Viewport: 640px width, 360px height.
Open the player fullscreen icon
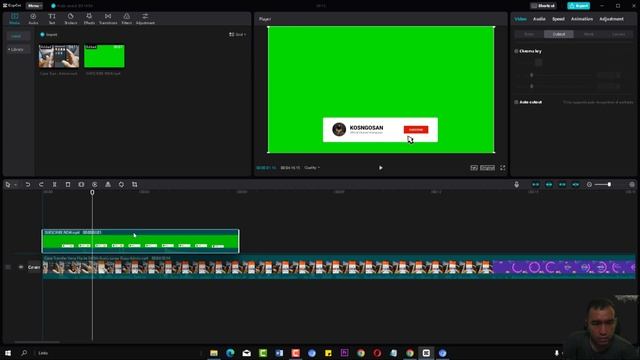click(502, 168)
